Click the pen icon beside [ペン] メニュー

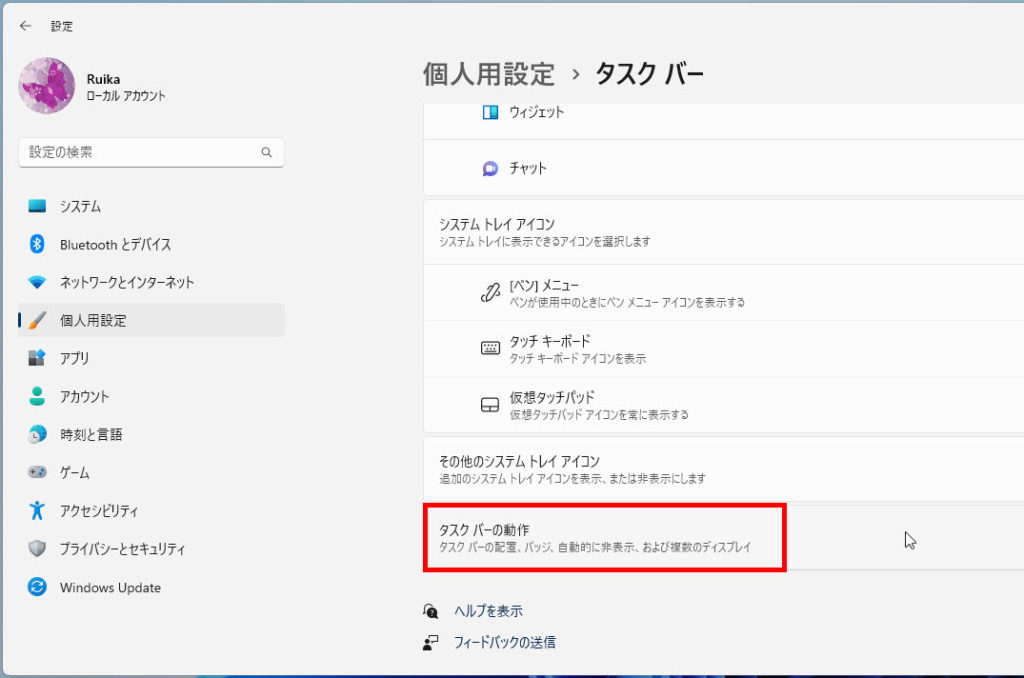[x=490, y=292]
